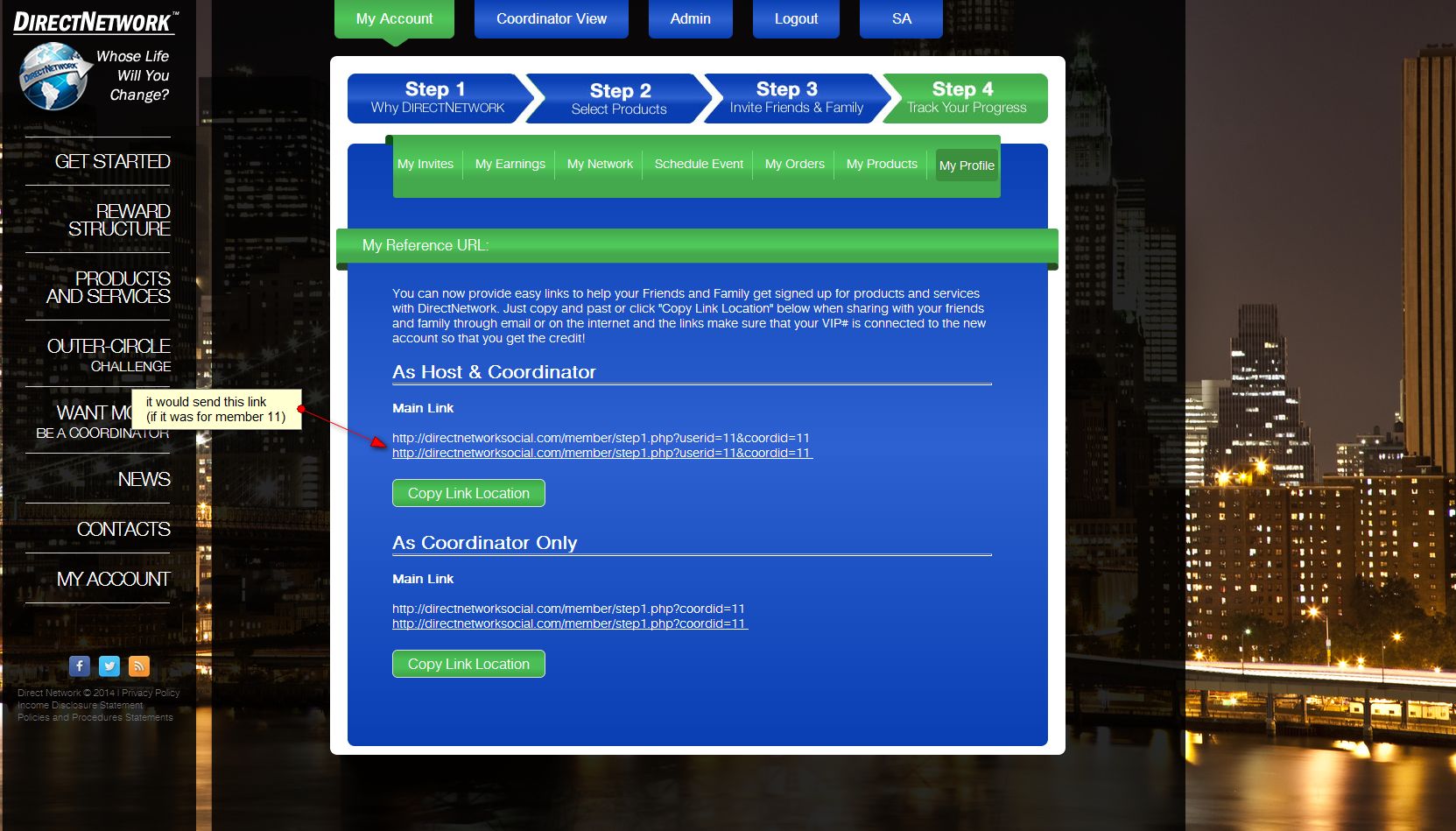Viewport: 1456px width, 831px height.
Task: Open the RSS feed icon
Action: [x=139, y=666]
